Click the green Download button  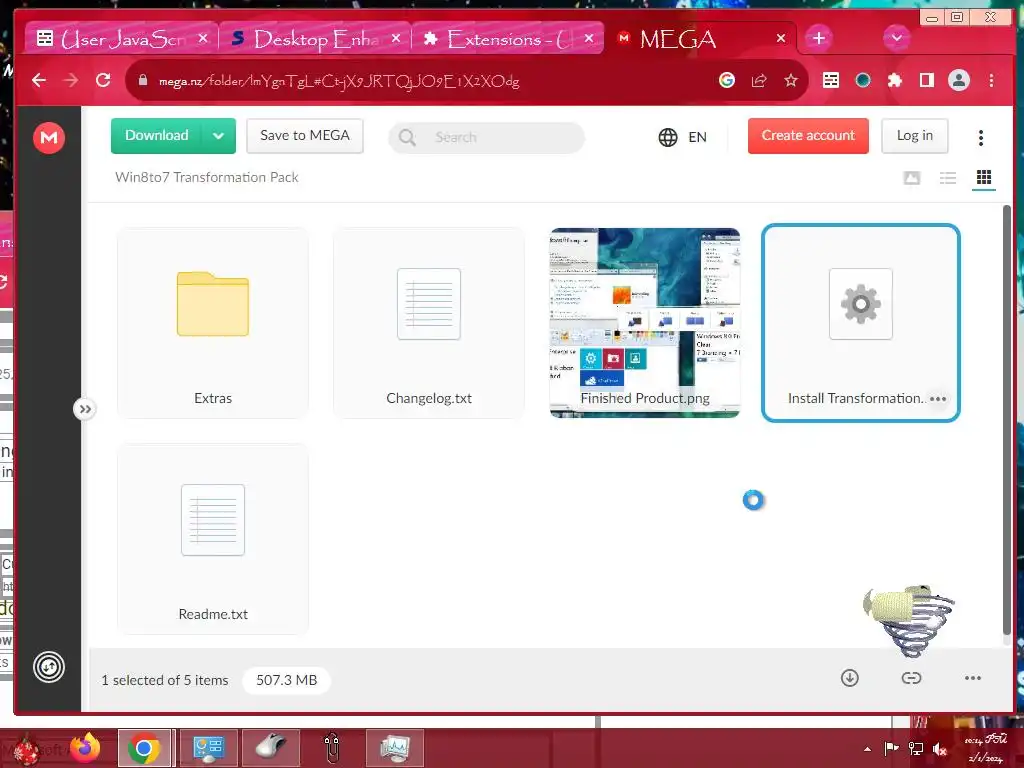[x=157, y=136]
